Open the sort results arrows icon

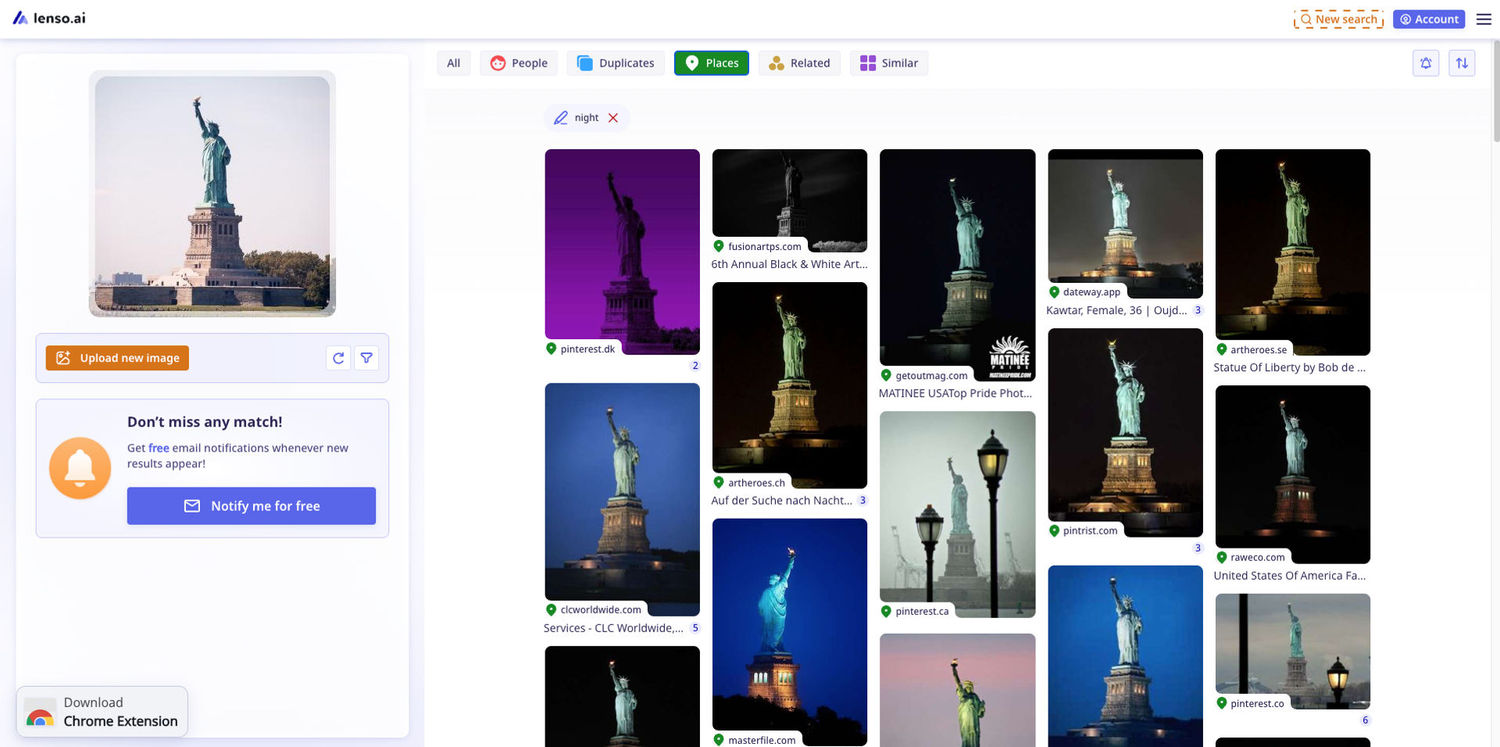pyautogui.click(x=1462, y=63)
